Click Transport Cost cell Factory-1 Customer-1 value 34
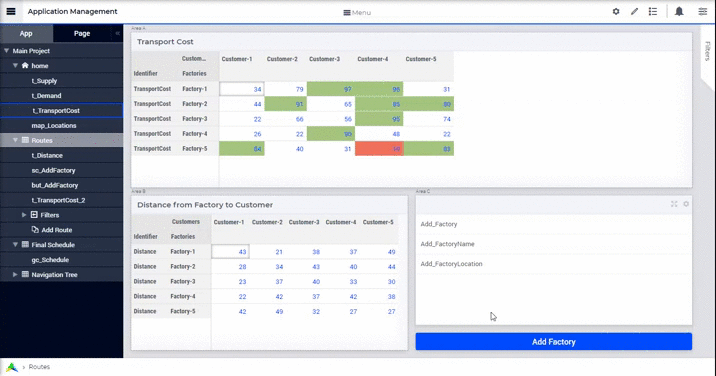This screenshot has height=376, width=716. click(x=242, y=89)
